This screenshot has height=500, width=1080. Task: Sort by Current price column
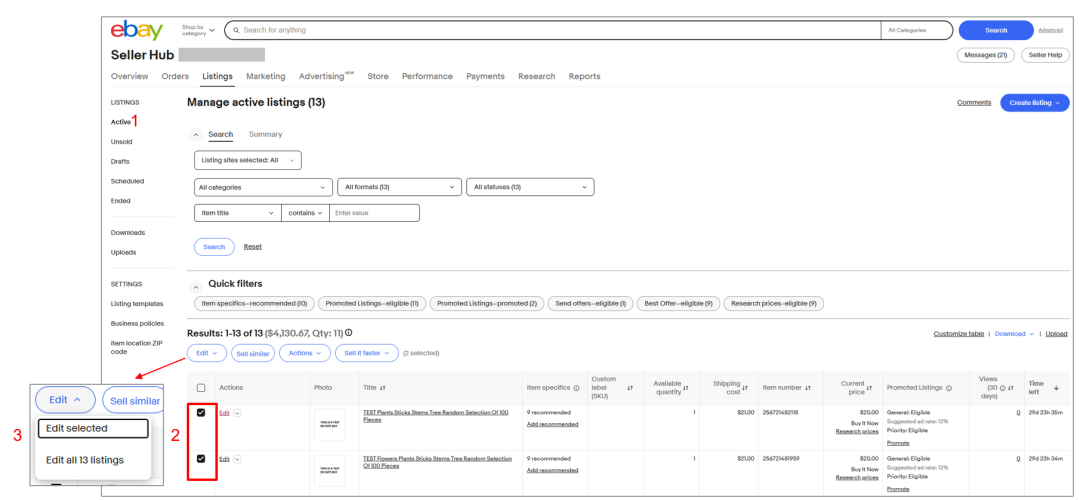pyautogui.click(x=869, y=388)
